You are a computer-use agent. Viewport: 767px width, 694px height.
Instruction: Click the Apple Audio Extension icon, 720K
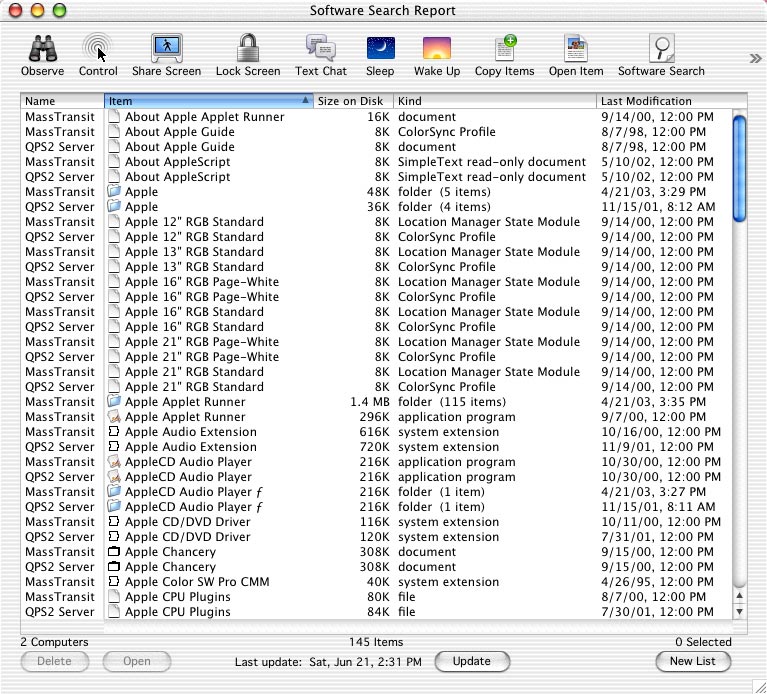[113, 447]
